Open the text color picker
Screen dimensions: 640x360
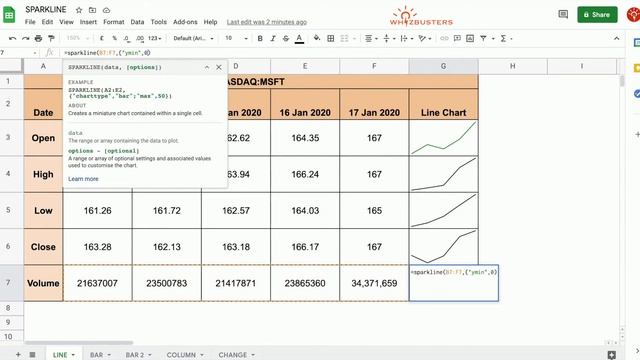click(x=300, y=38)
